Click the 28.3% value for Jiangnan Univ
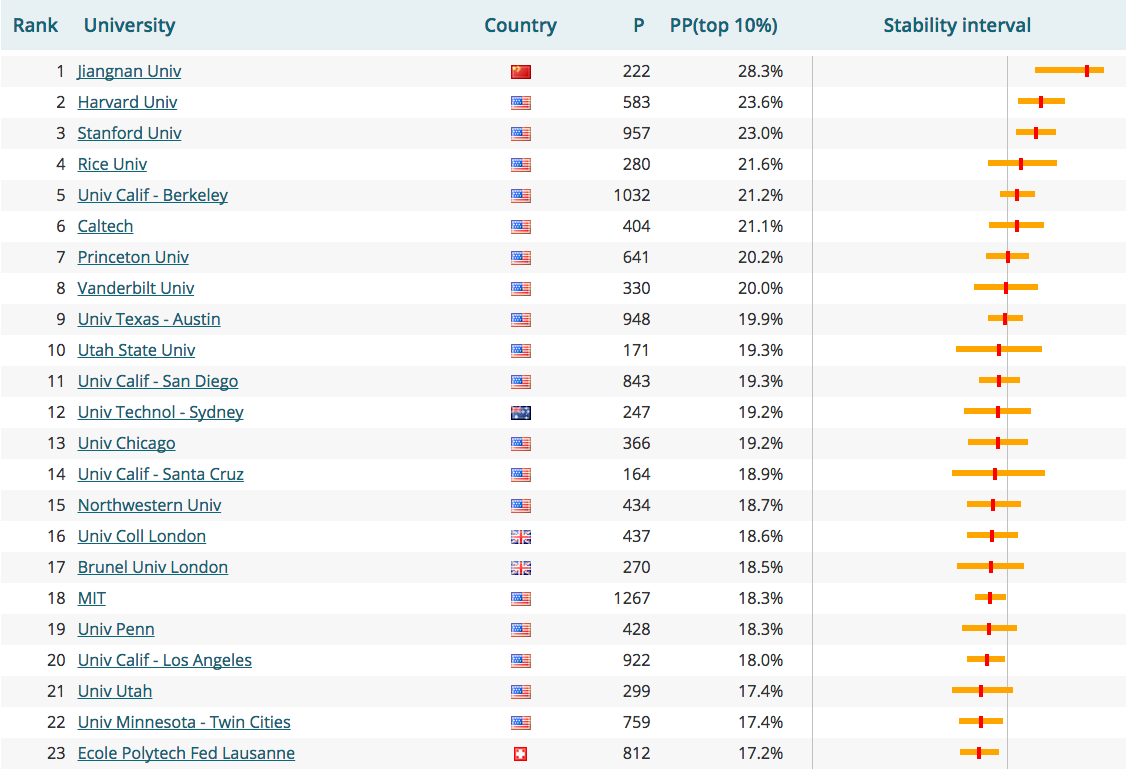 point(760,71)
